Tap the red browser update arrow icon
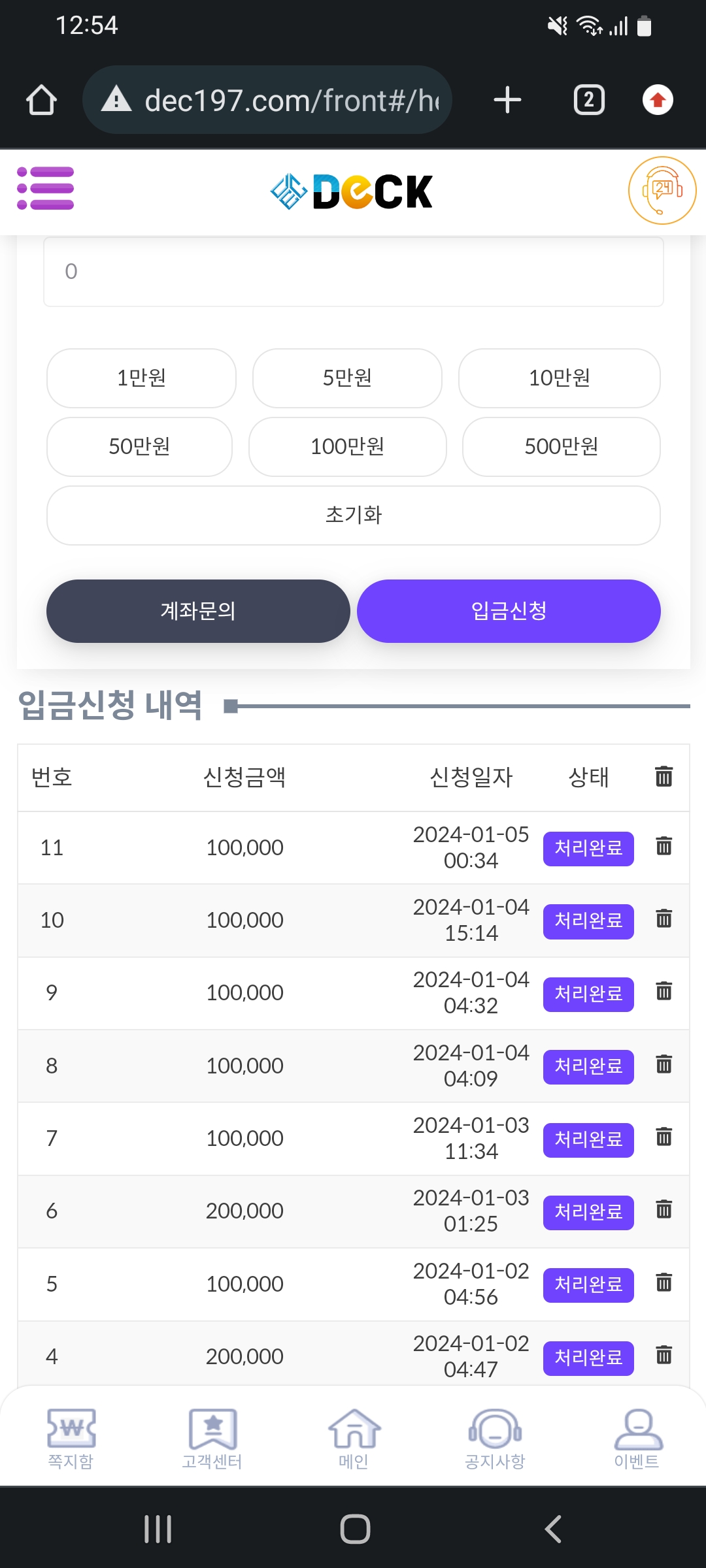 [x=658, y=100]
